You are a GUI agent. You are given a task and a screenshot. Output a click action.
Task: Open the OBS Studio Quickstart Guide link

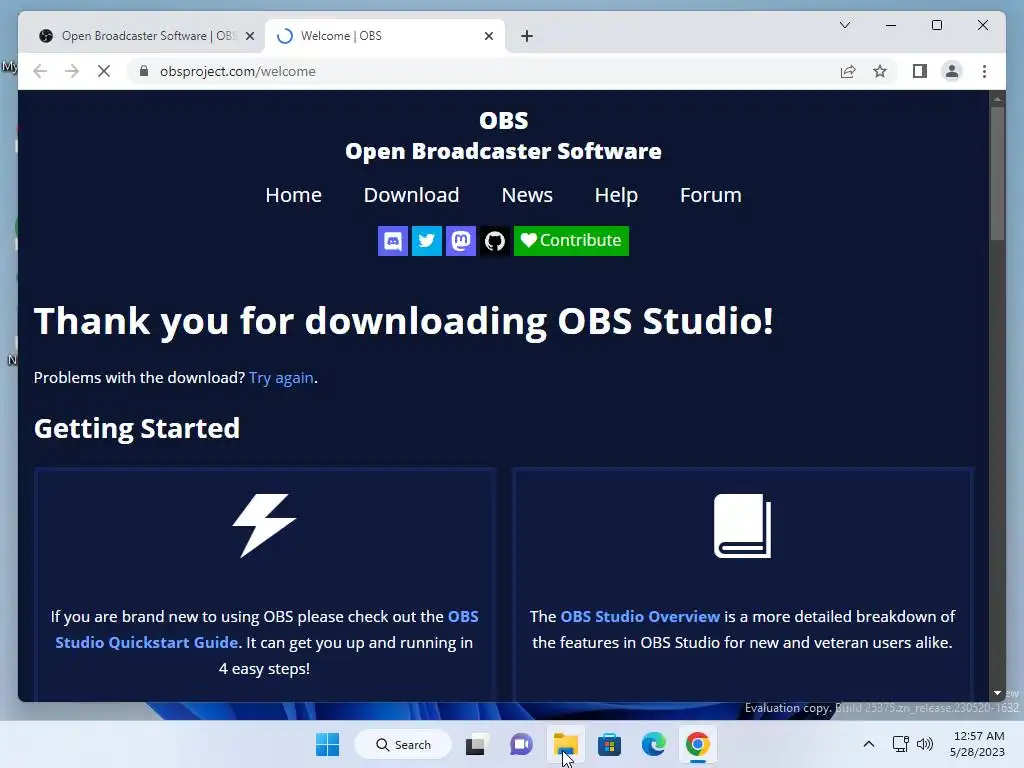(266, 630)
